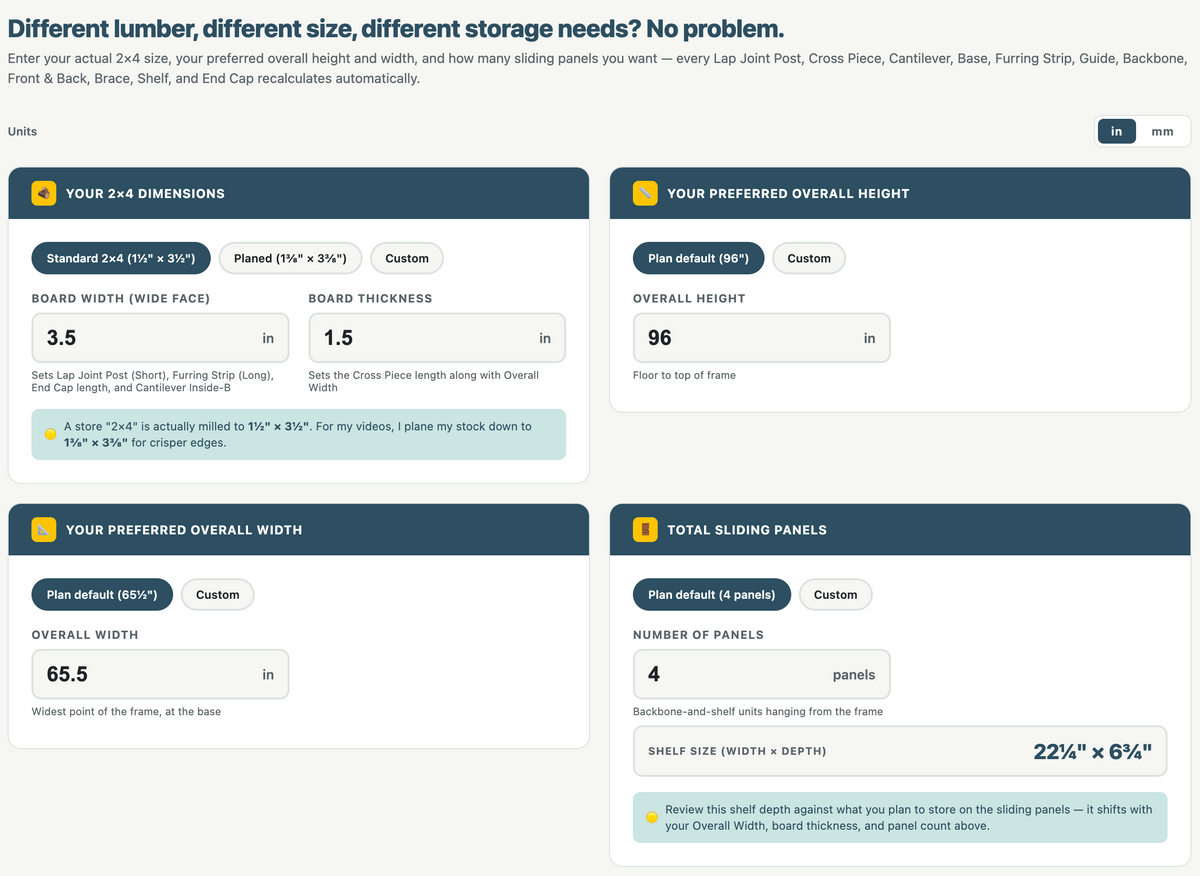Choose Plan default (65½") width option
Screen dimensions: 1200x876
(102, 594)
